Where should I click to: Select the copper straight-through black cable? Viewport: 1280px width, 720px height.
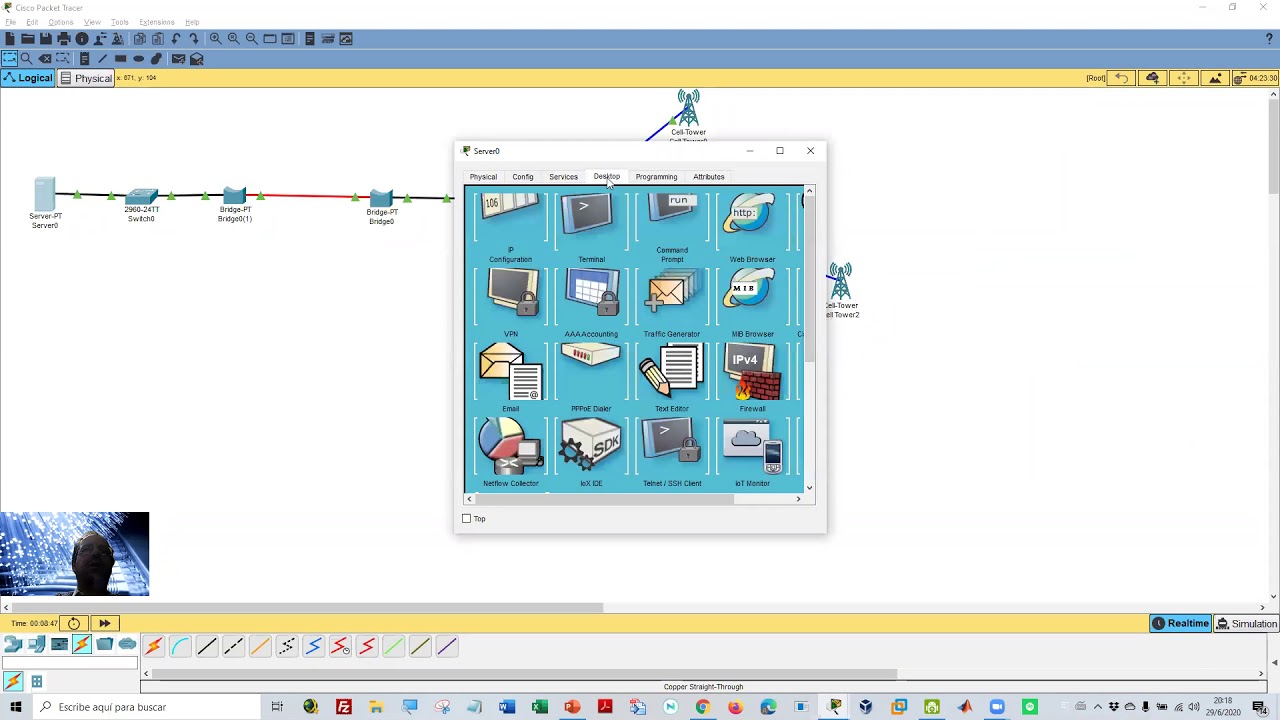point(207,647)
